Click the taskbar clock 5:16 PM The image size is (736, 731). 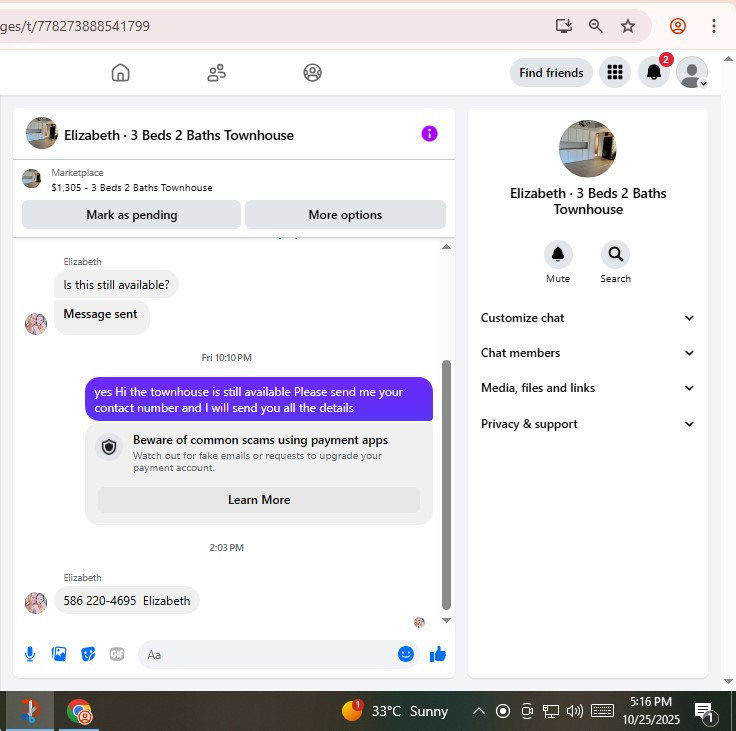(651, 711)
